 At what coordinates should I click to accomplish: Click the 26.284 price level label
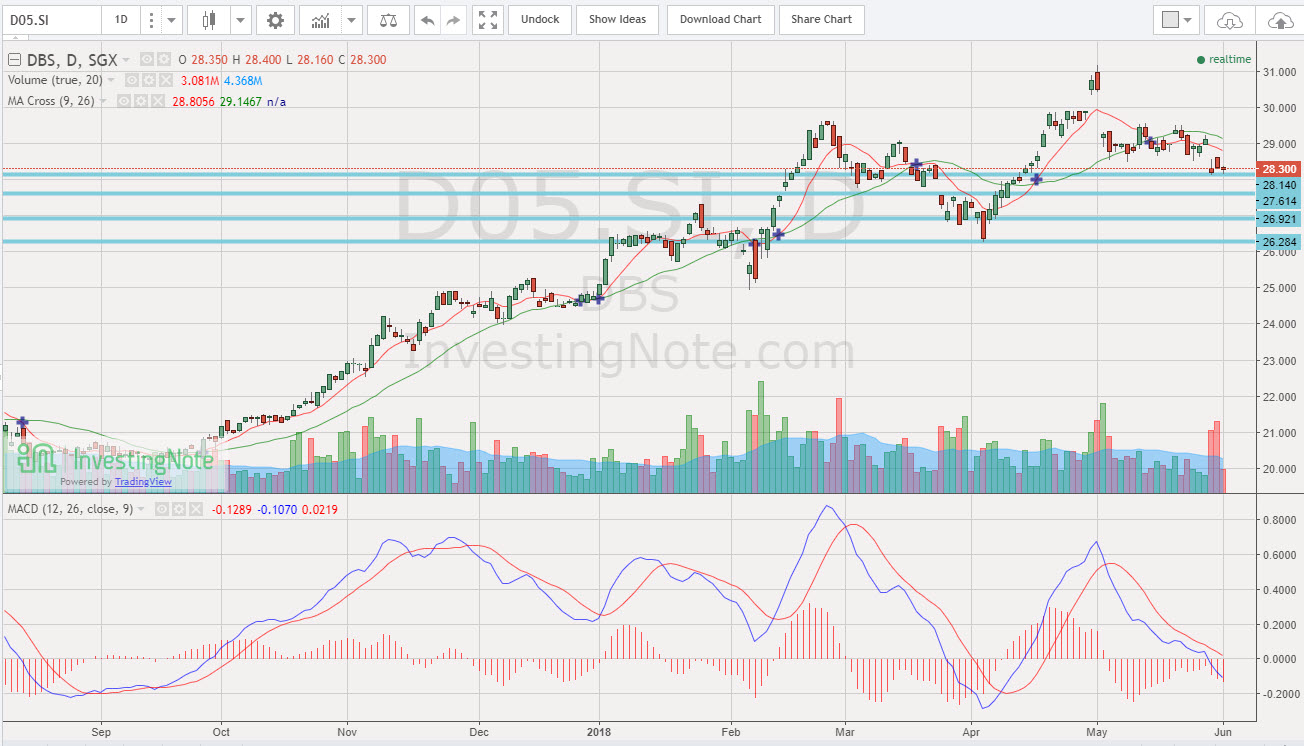click(1280, 242)
